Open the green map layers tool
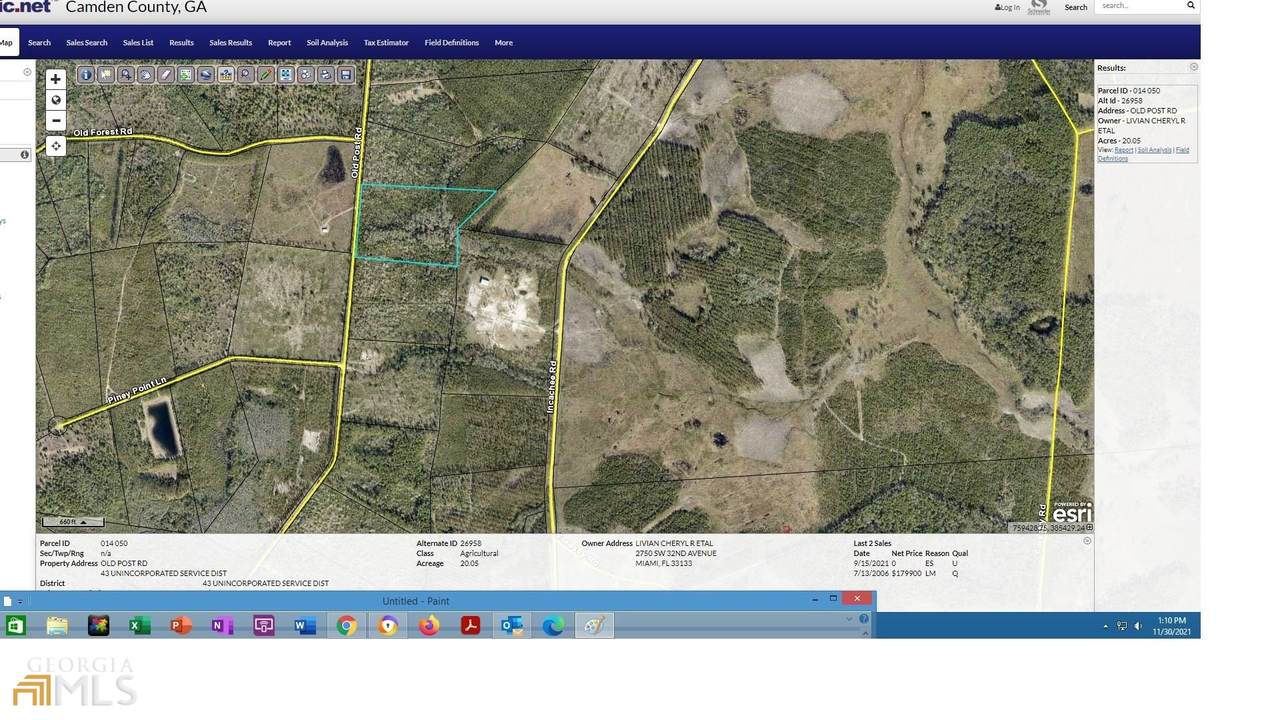 (x=186, y=74)
